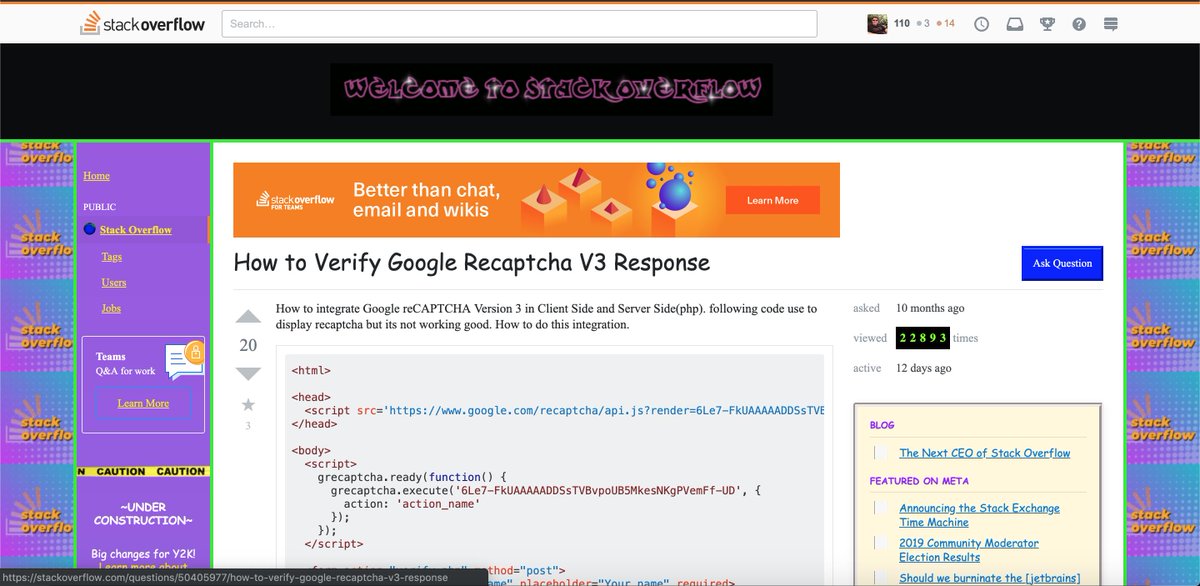1200x586 pixels.
Task: Click the BLOG heading
Action: 882,425
